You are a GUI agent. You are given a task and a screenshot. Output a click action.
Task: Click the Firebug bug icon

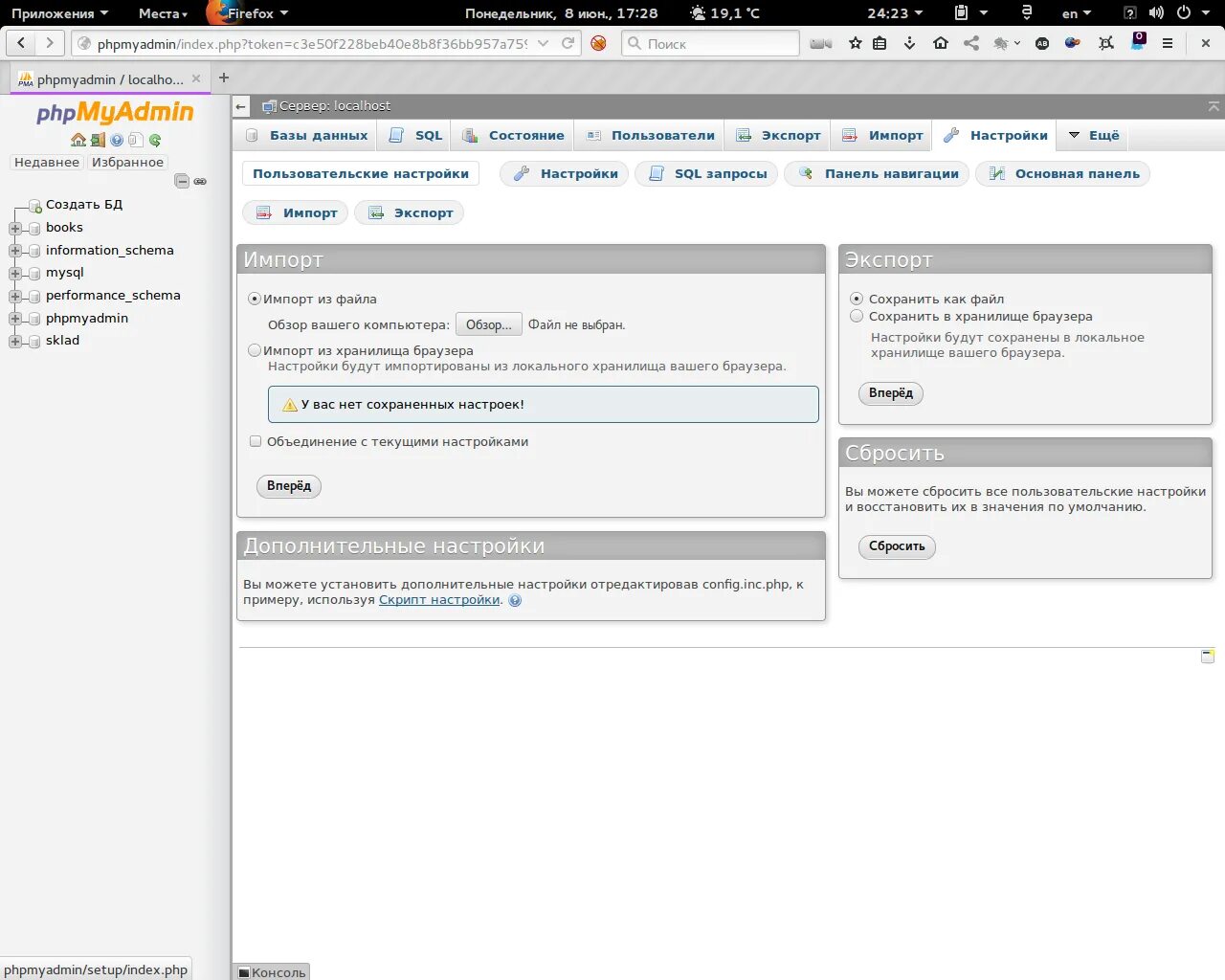(1001, 43)
